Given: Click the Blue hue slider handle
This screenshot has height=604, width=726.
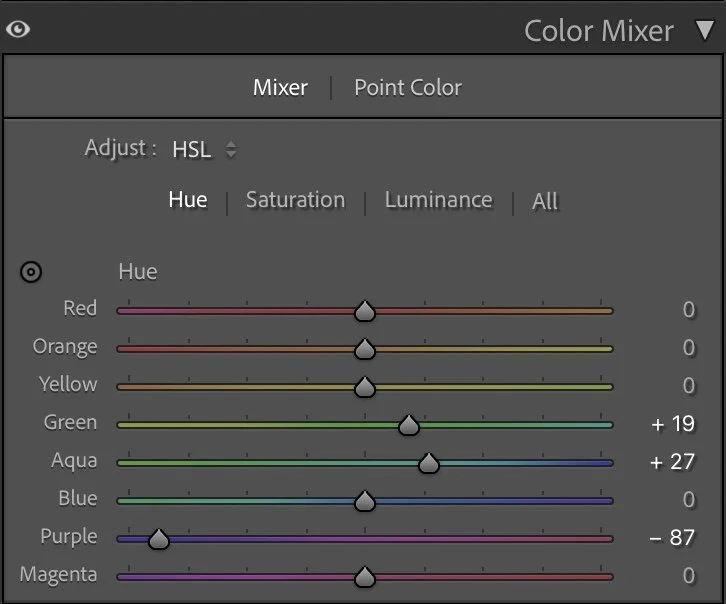Looking at the screenshot, I should pos(365,500).
